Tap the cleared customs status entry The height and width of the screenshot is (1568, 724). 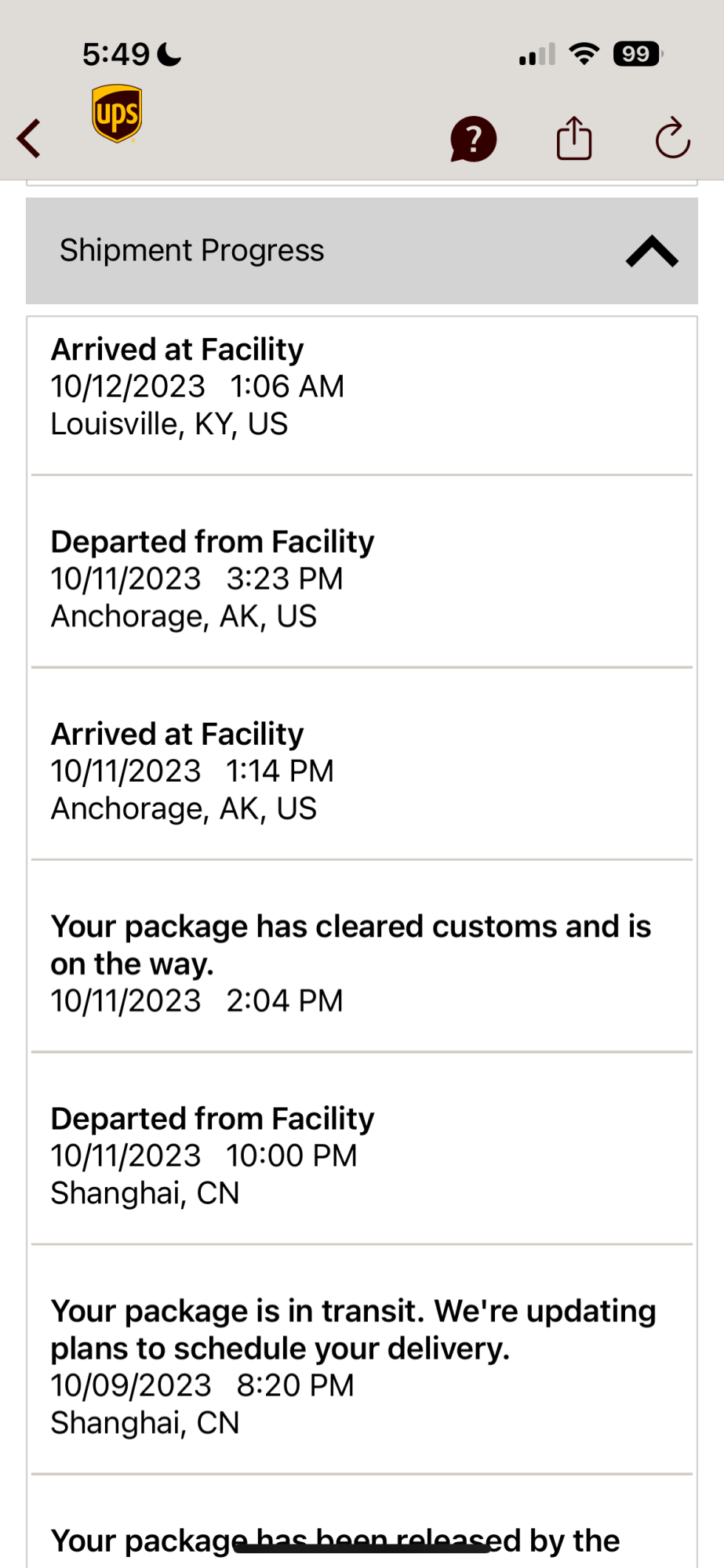[362, 963]
